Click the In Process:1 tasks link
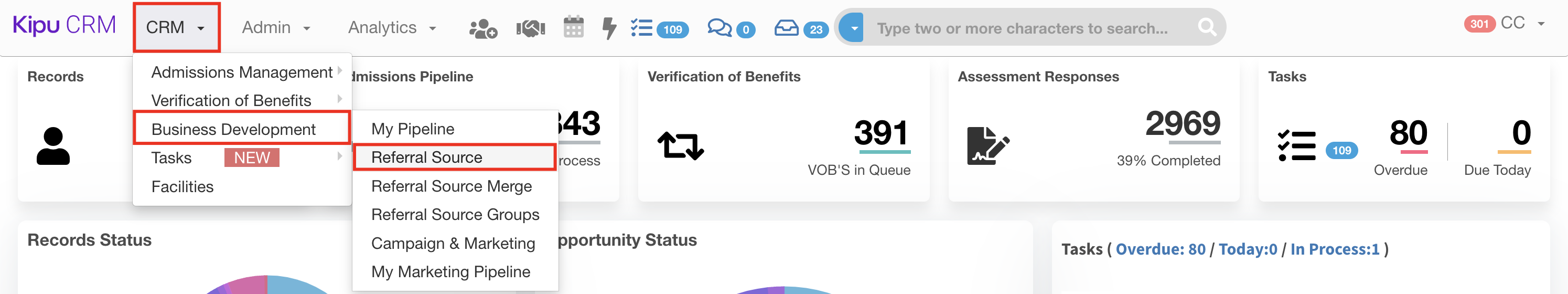Screen dimensions: 1568x294 1334,249
